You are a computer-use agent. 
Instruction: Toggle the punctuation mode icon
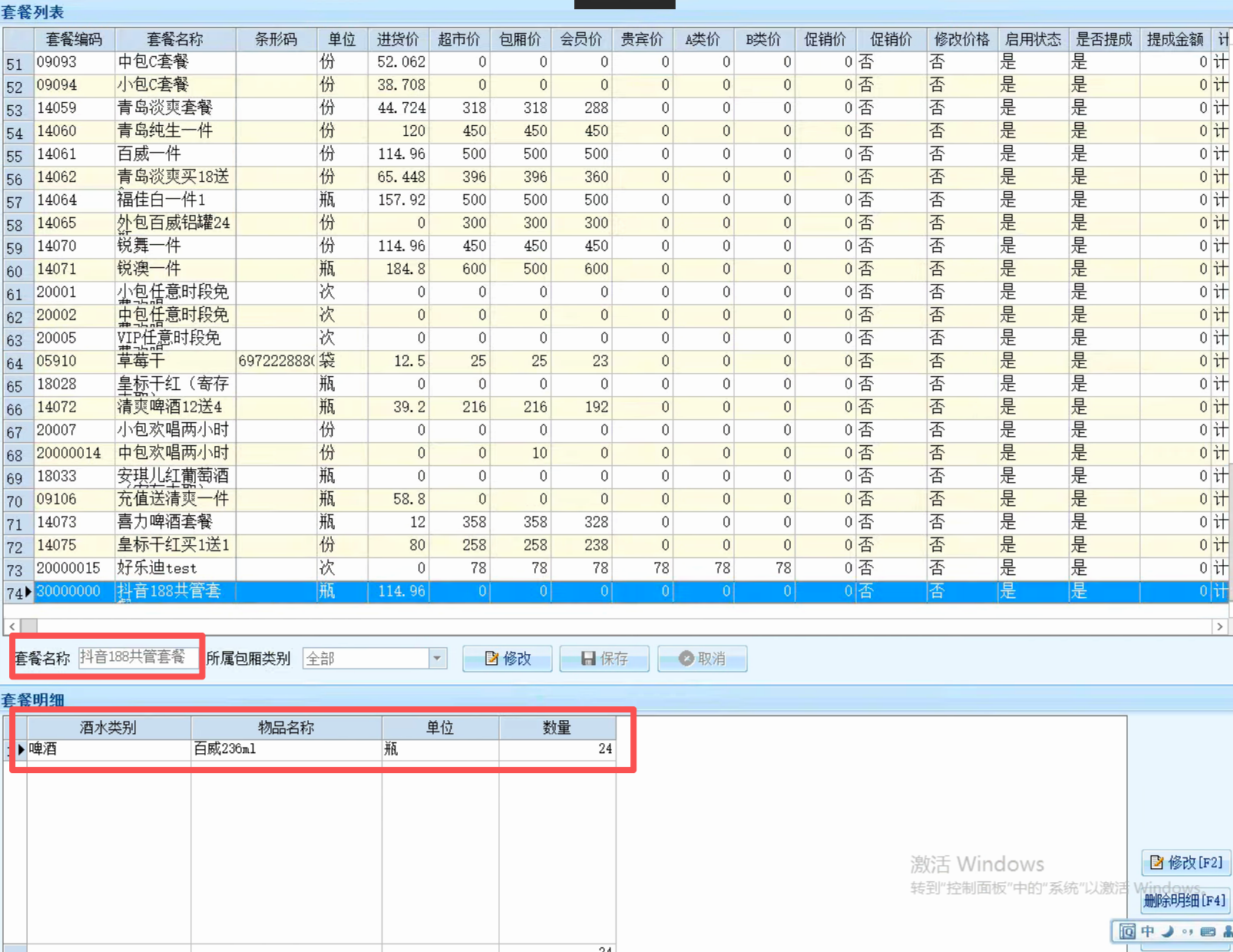[1186, 931]
